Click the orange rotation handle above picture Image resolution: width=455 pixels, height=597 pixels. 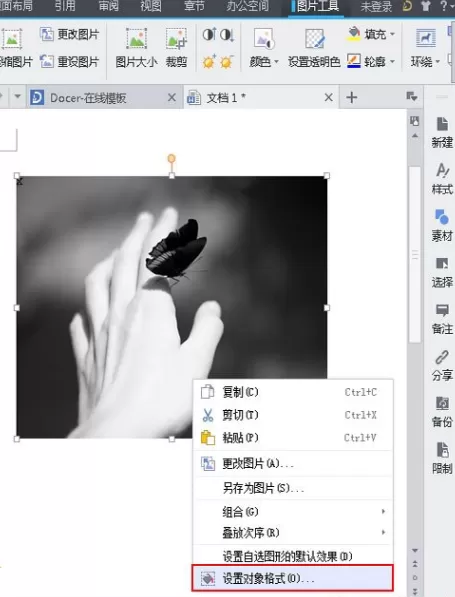pyautogui.click(x=172, y=158)
